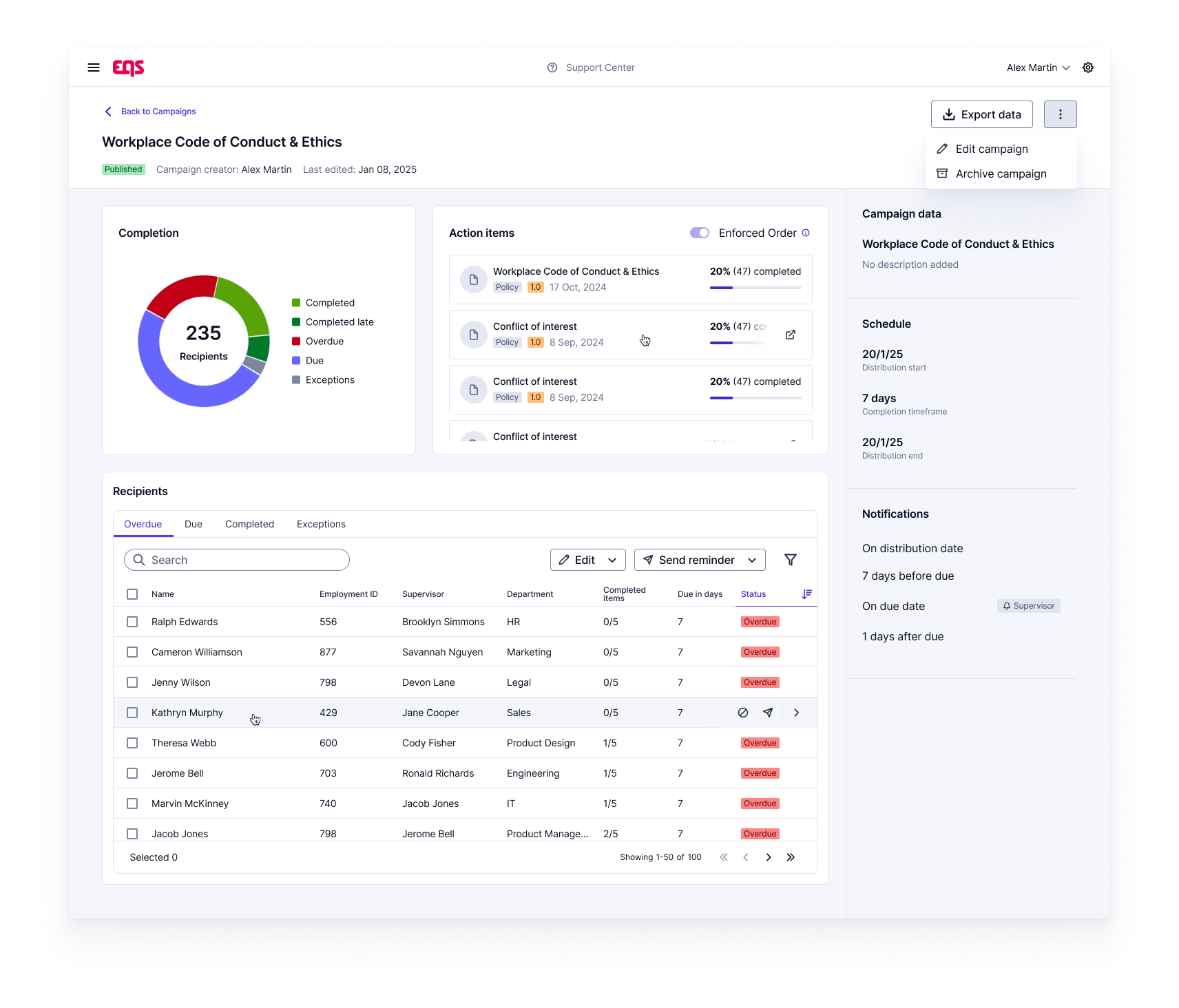Click document icon of the lower 20% (47) completed Conflict of interest card
This screenshot has height=1008, width=1179.
tap(474, 390)
